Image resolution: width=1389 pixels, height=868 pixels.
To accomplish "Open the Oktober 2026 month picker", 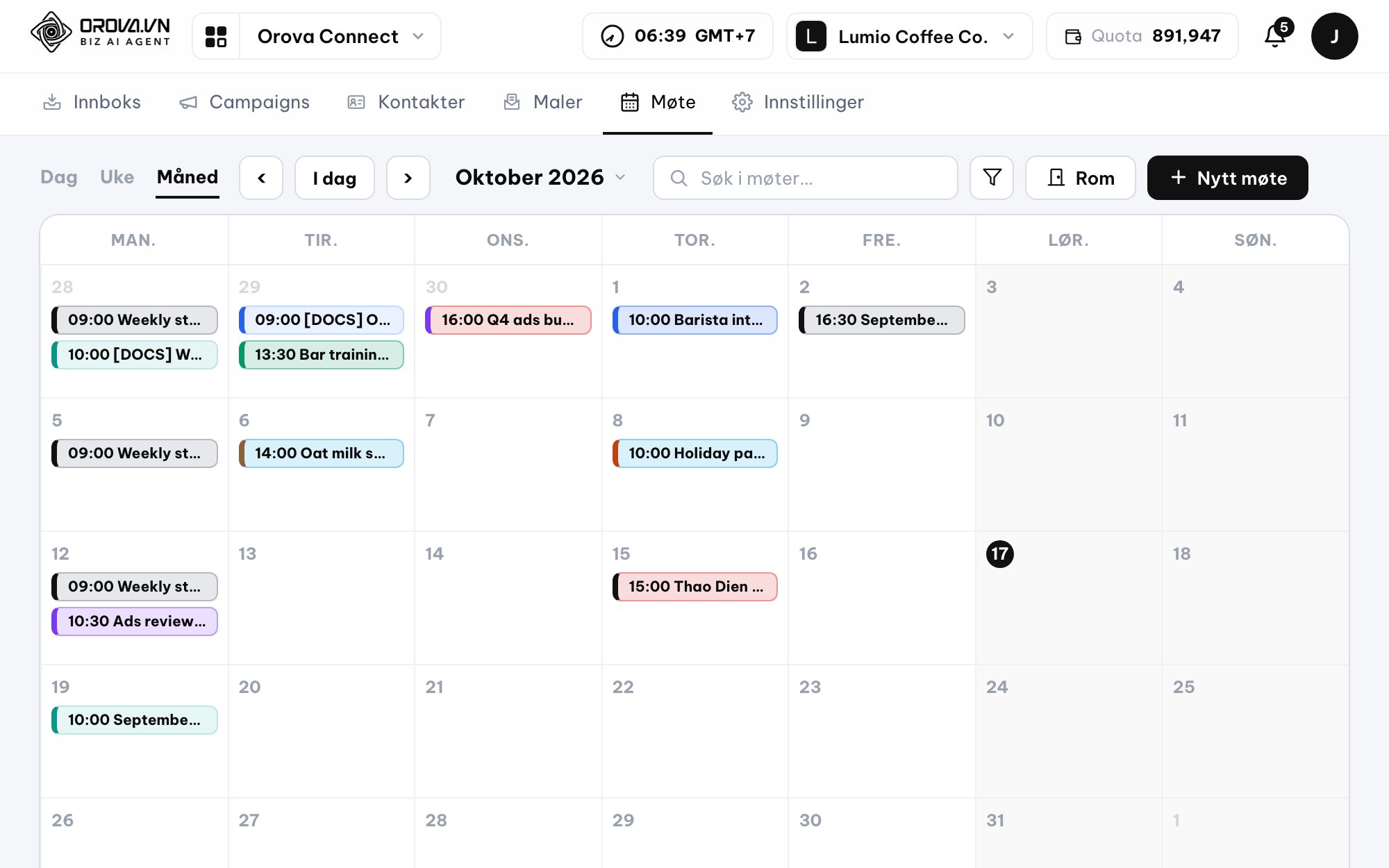I will (x=540, y=178).
